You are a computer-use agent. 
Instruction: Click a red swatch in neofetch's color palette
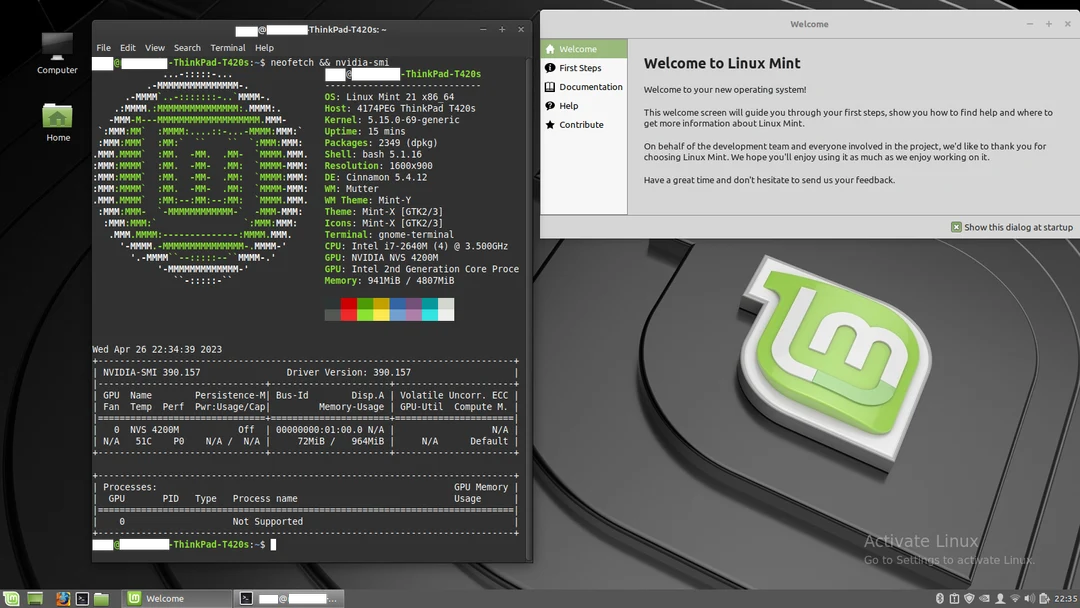348,303
